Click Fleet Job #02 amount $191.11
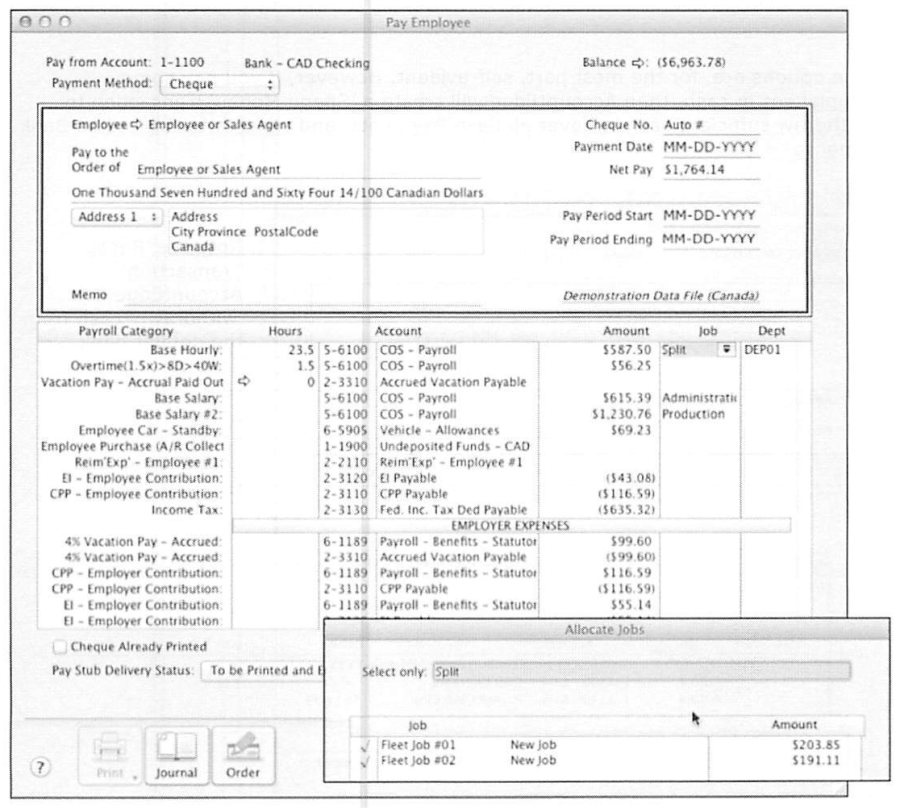The image size is (900, 808). pos(816,761)
